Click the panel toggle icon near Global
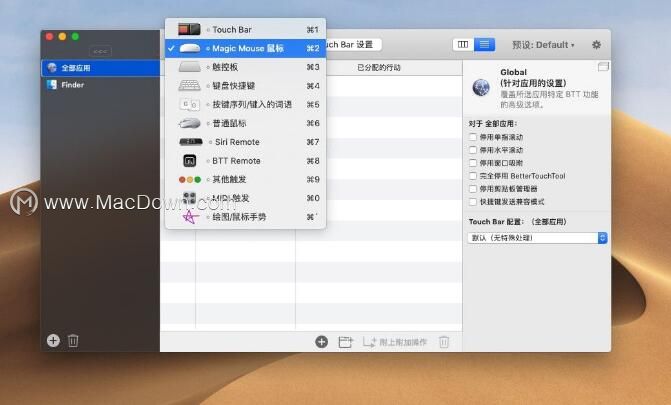Screen dimensions: 671x405 [x=603, y=66]
